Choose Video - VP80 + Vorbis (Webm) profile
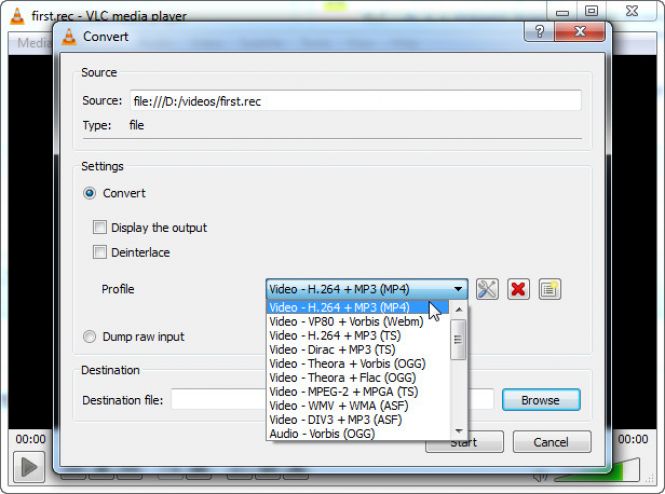 (358, 321)
